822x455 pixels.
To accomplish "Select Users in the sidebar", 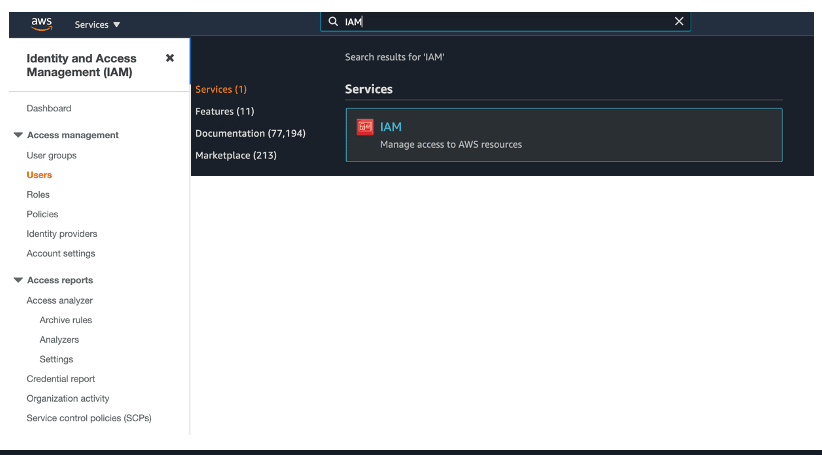I will click(x=39, y=175).
